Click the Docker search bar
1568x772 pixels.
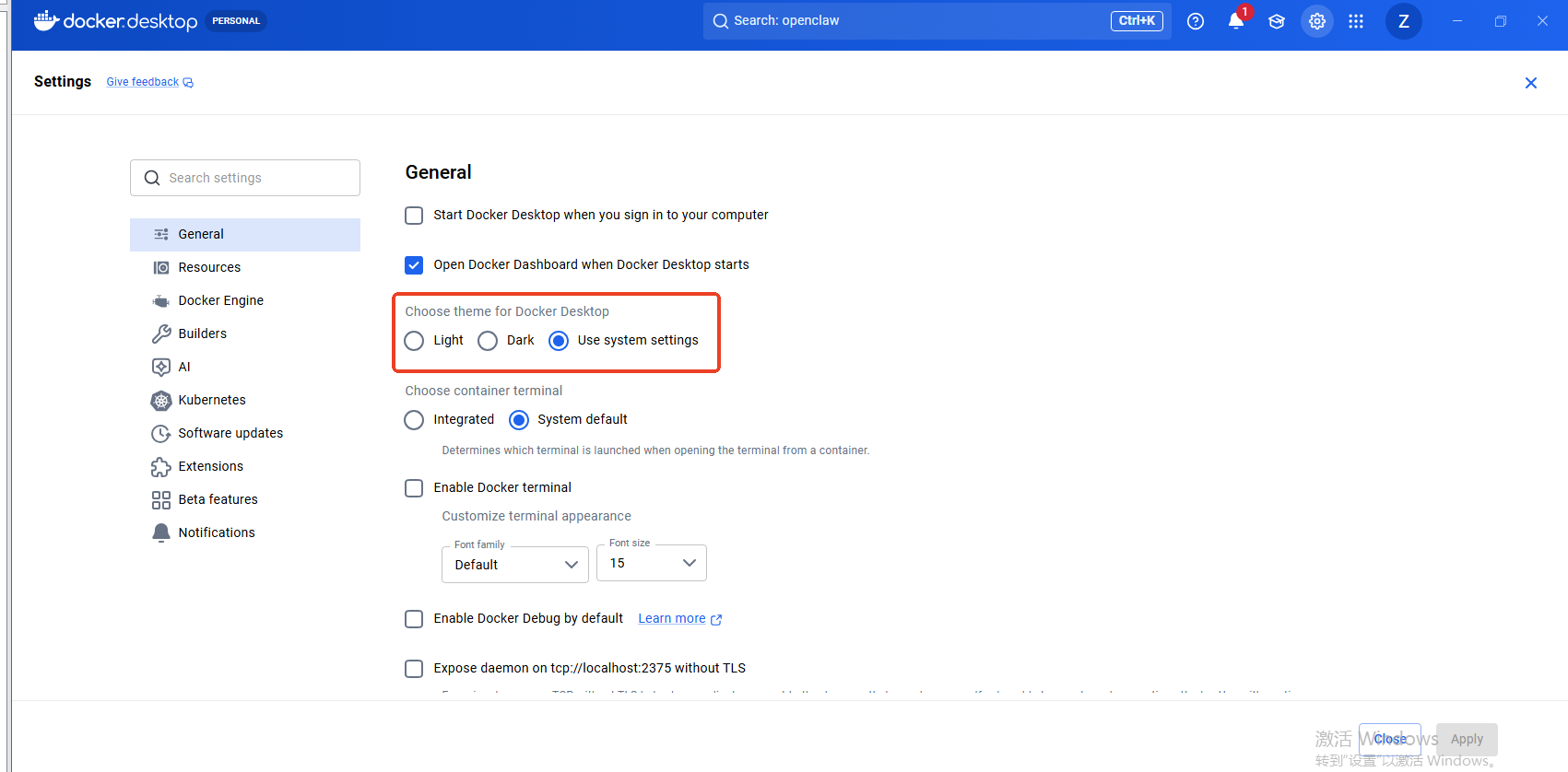(937, 21)
